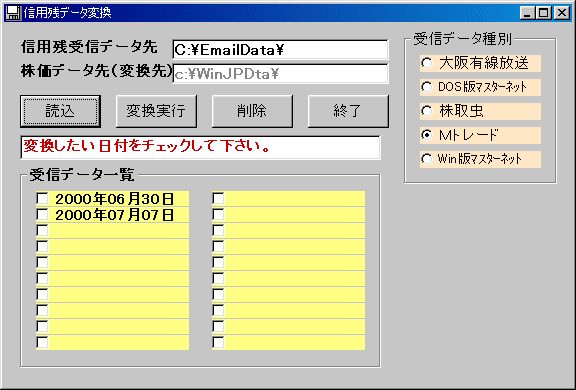Maximize the 信用残データ変換 window
576x390 pixels.
pyautogui.click(x=543, y=13)
